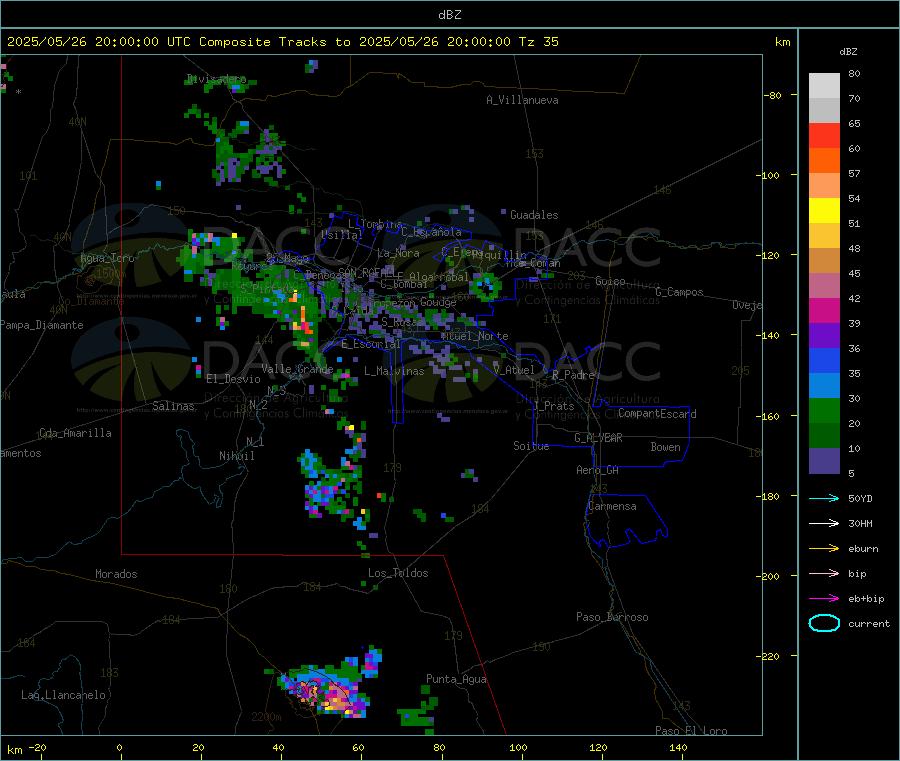Click the eb+bip legend label text
Image resolution: width=900 pixels, height=761 pixels.
click(866, 599)
